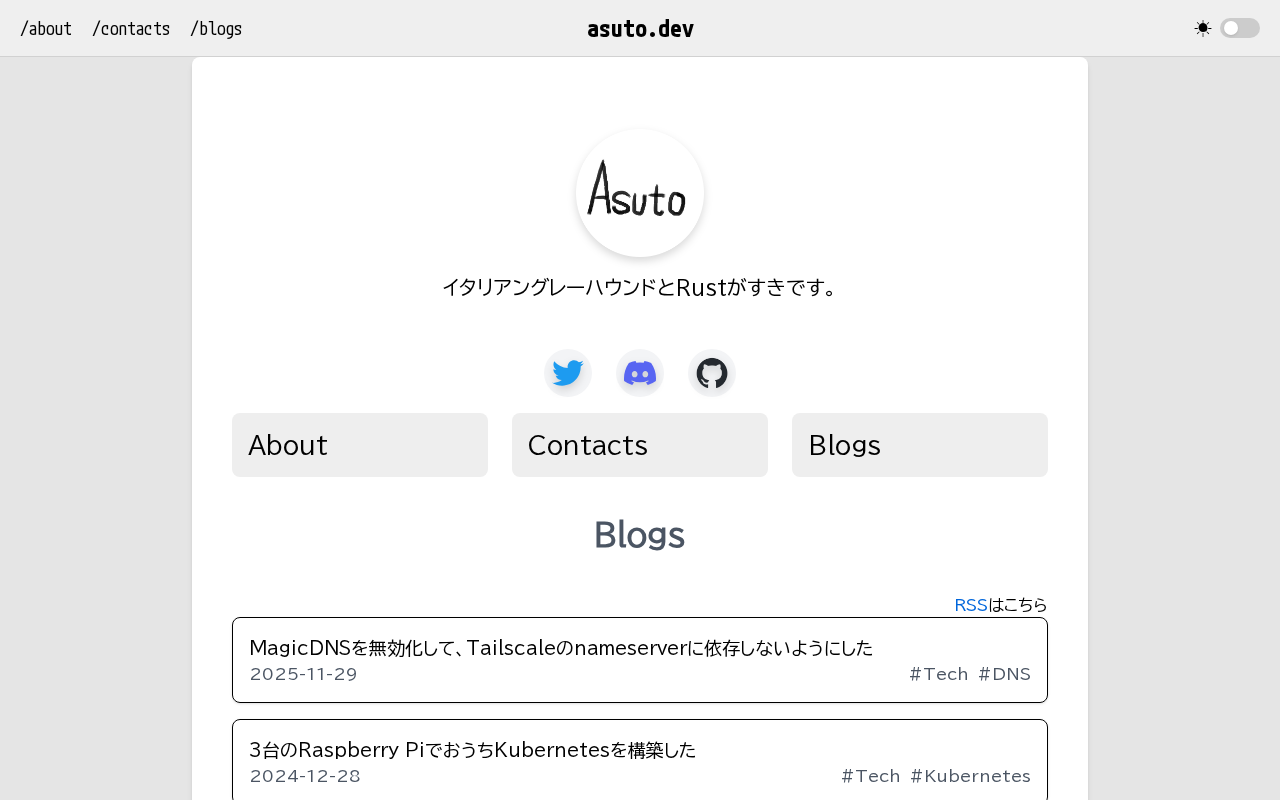
Task: Open the Raspberry Pi Kubernetes post
Action: tap(472, 750)
